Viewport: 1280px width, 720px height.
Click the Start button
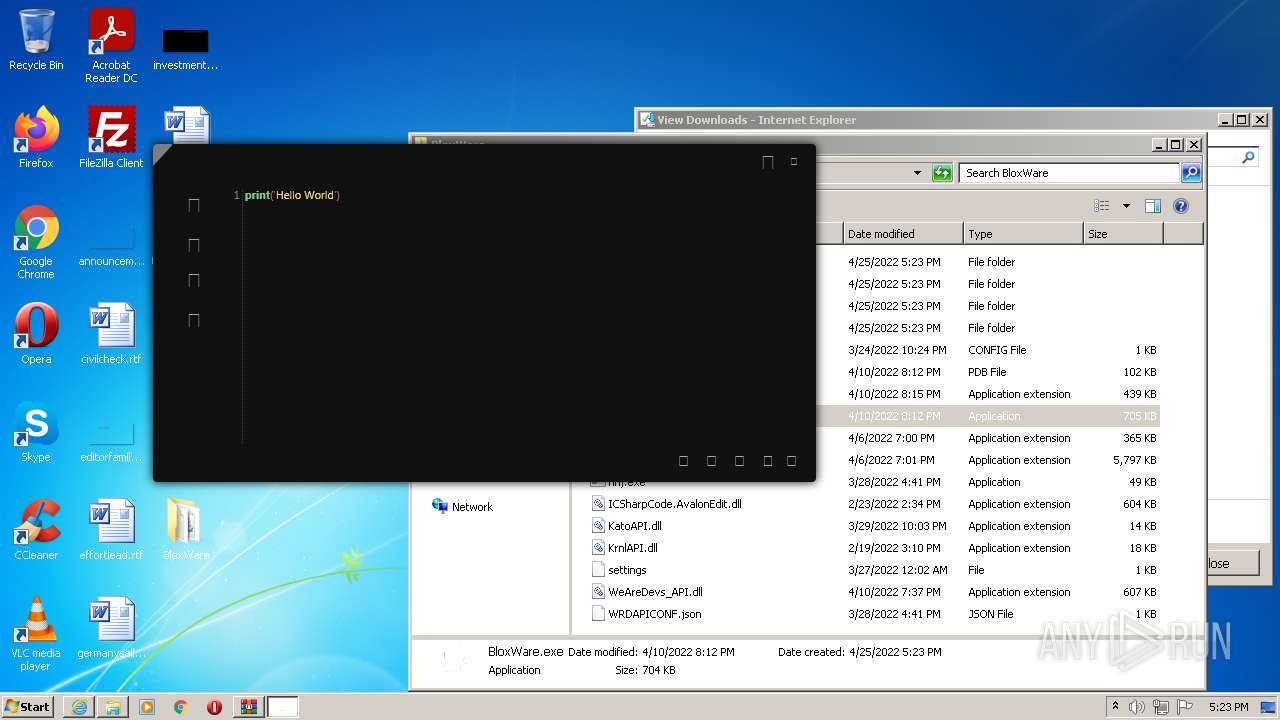(x=28, y=707)
